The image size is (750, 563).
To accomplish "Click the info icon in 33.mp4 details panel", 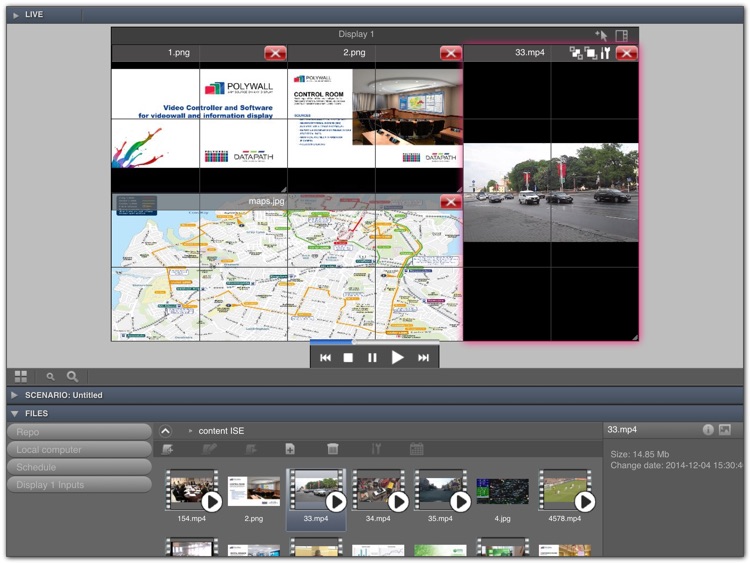I will point(708,430).
